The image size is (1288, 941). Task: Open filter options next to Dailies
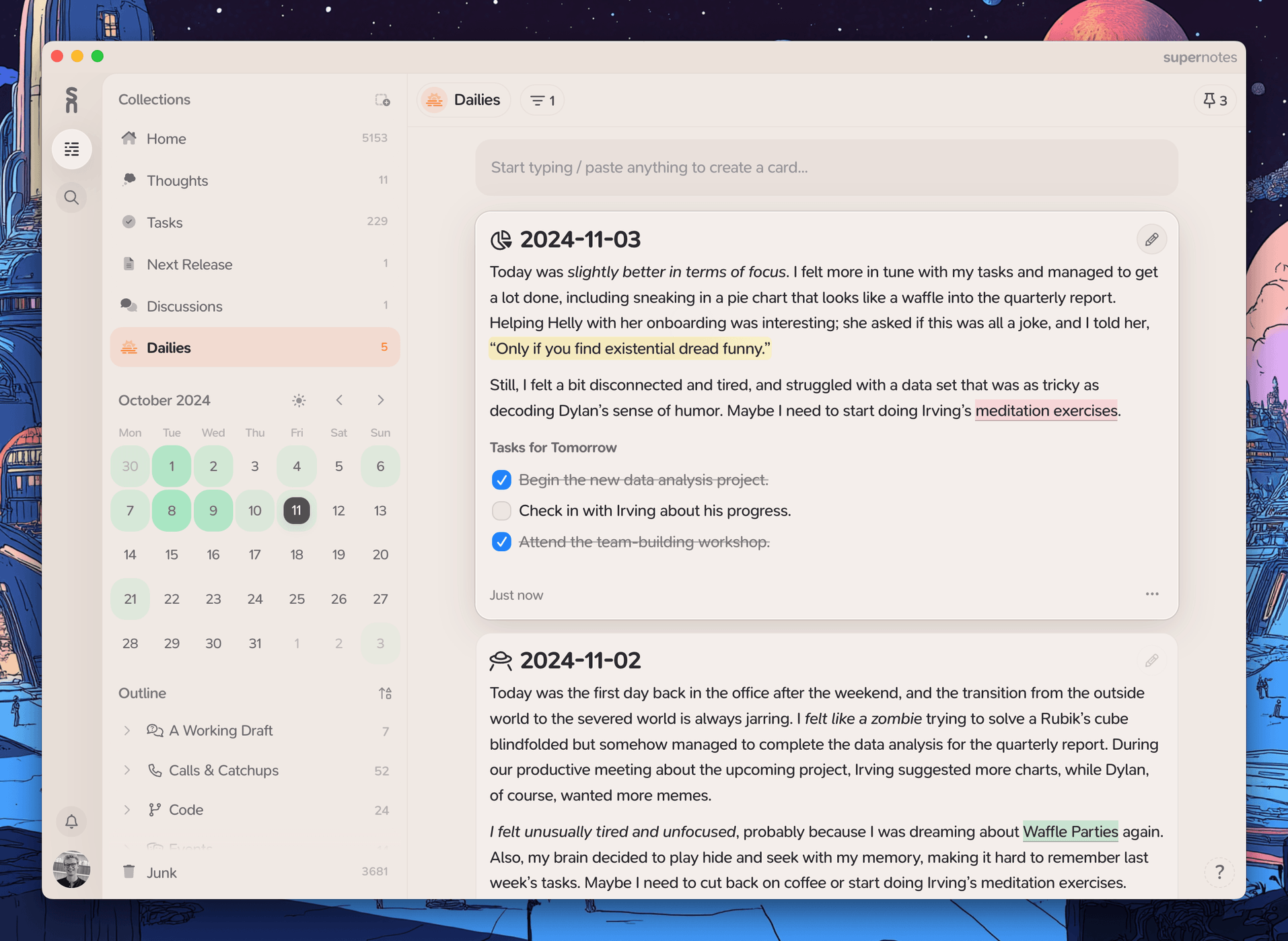[541, 100]
